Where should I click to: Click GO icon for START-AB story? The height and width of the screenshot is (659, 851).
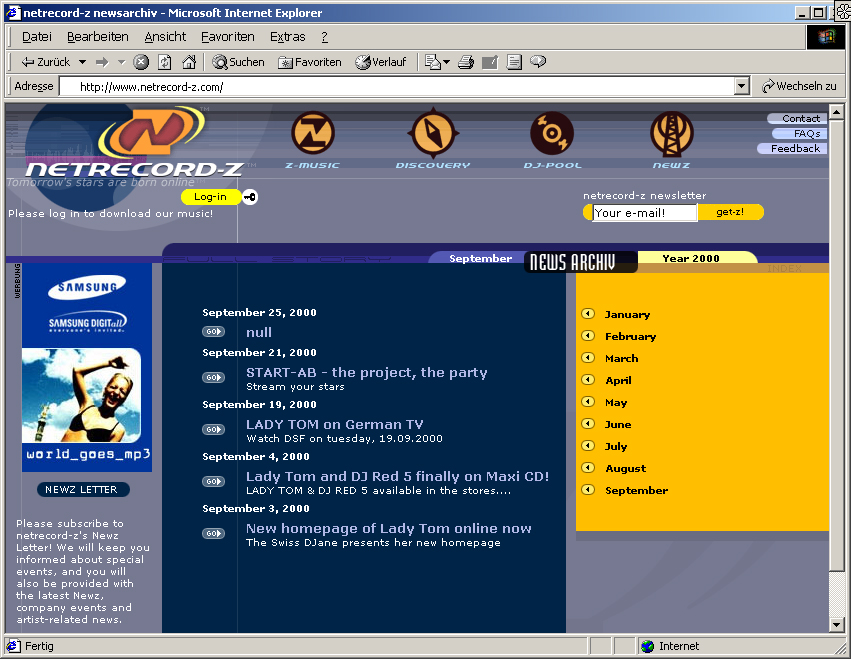(213, 377)
